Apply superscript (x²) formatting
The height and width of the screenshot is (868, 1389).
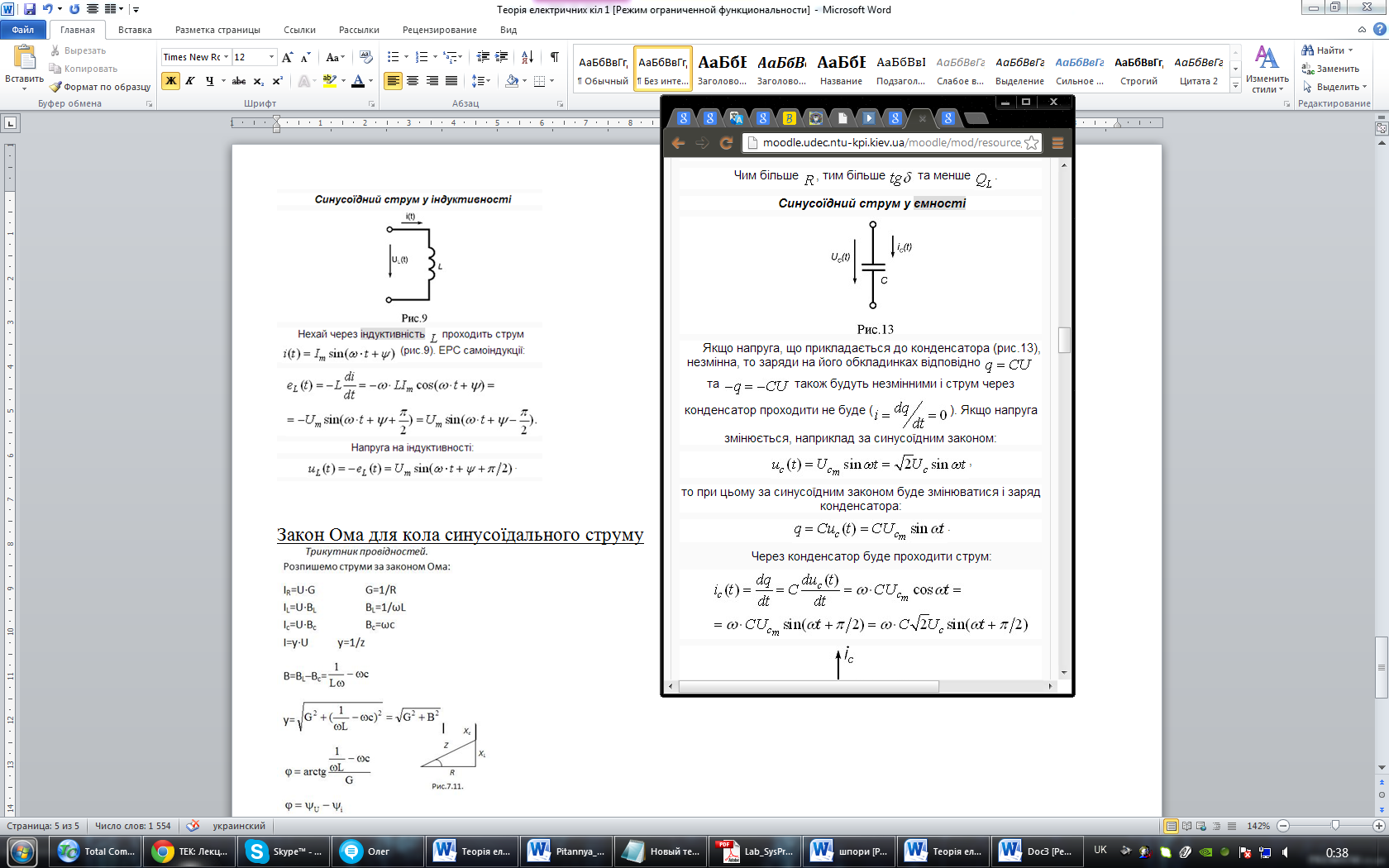[x=277, y=81]
